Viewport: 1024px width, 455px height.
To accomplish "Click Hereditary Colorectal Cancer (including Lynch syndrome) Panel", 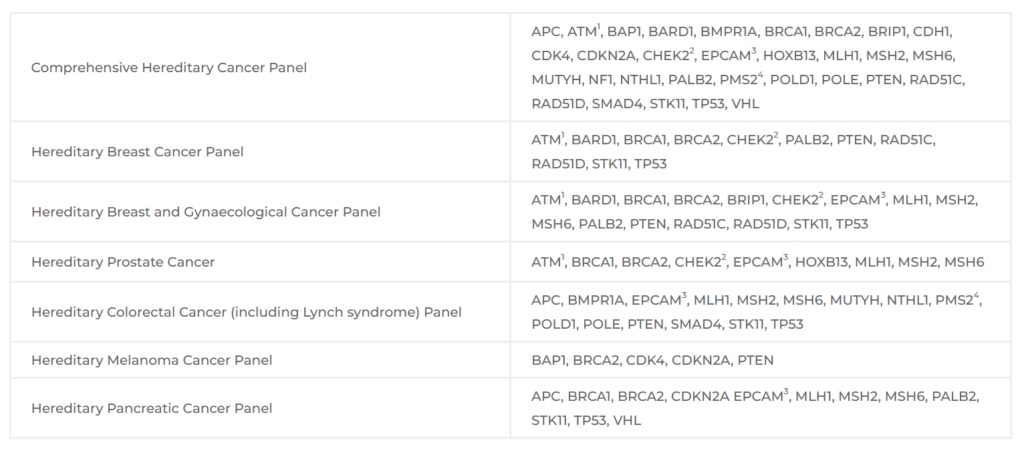I will pos(246,312).
